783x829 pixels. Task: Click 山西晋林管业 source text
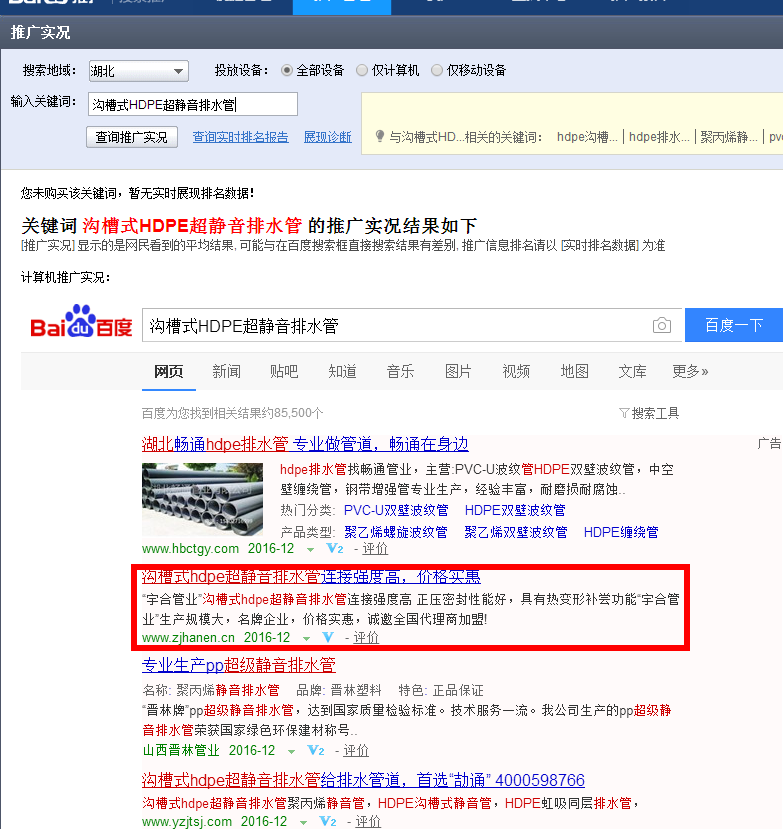tap(181, 751)
